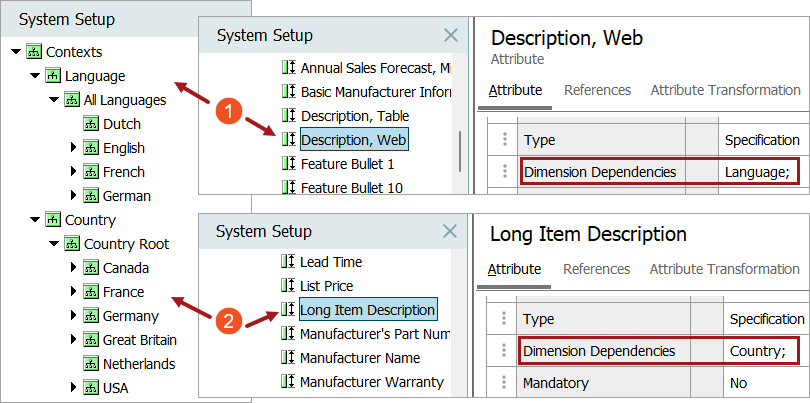Click the Netherlands context icon
Viewport: 810px width, 403px height.
tap(90, 364)
